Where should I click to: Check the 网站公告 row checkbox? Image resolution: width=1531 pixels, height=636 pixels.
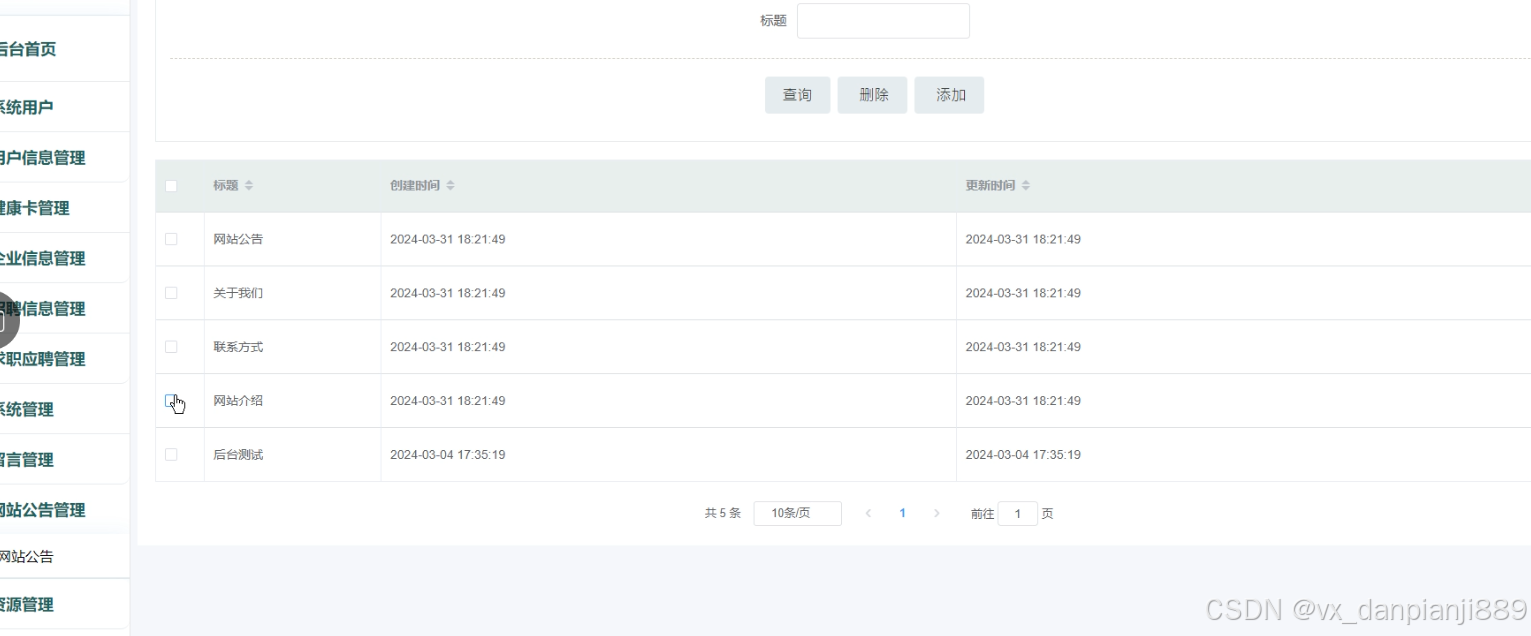171,239
